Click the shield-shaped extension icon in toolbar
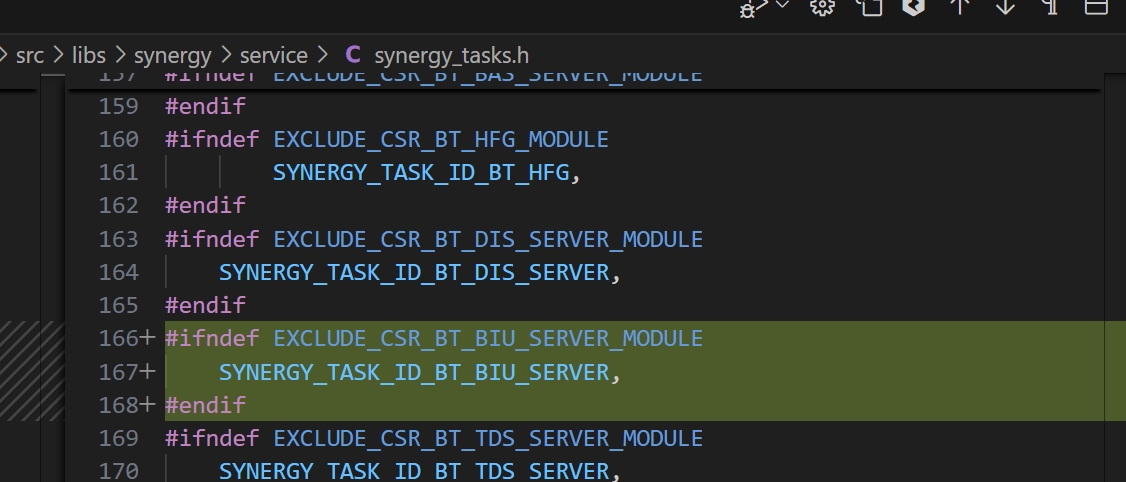Viewport: 1126px width, 482px height. coord(913,7)
